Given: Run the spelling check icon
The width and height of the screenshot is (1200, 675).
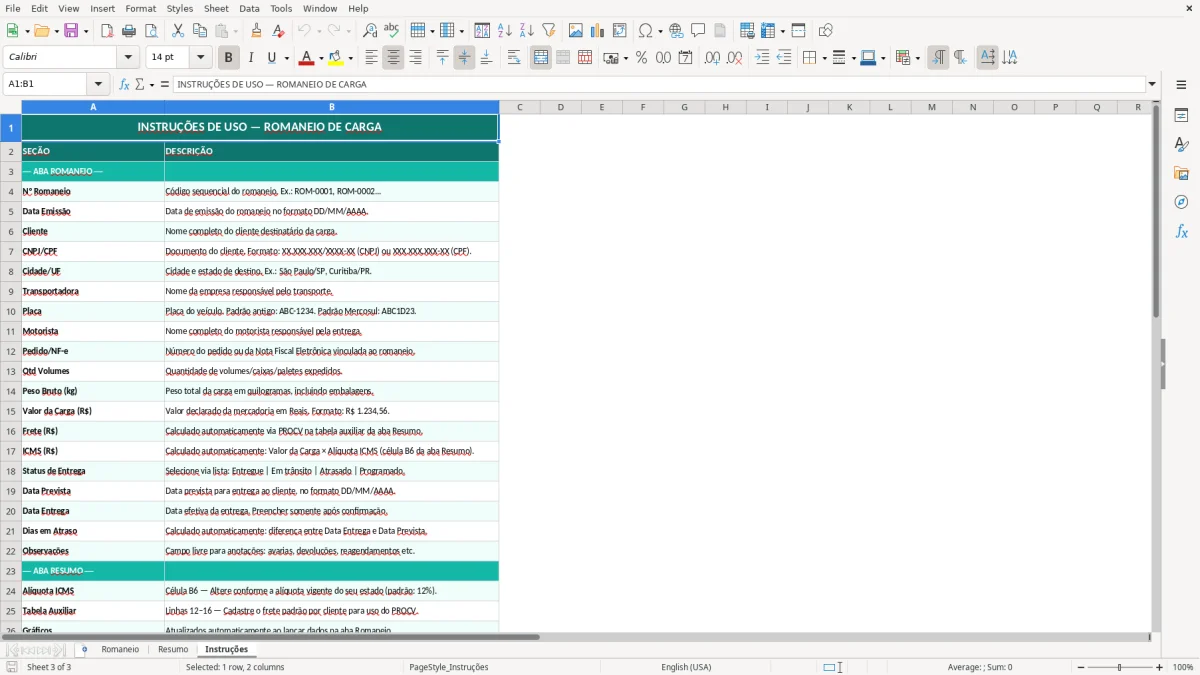Looking at the screenshot, I should coord(392,31).
